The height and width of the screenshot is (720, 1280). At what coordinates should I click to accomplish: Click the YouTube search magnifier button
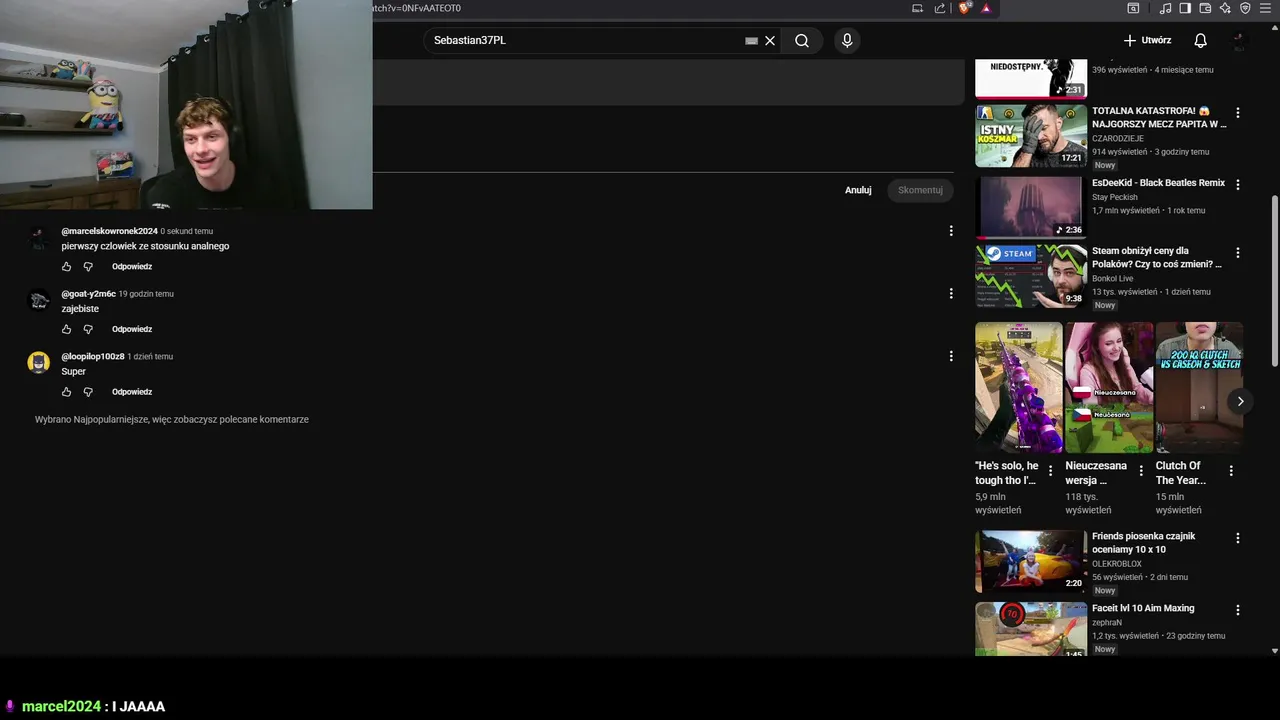[802, 41]
